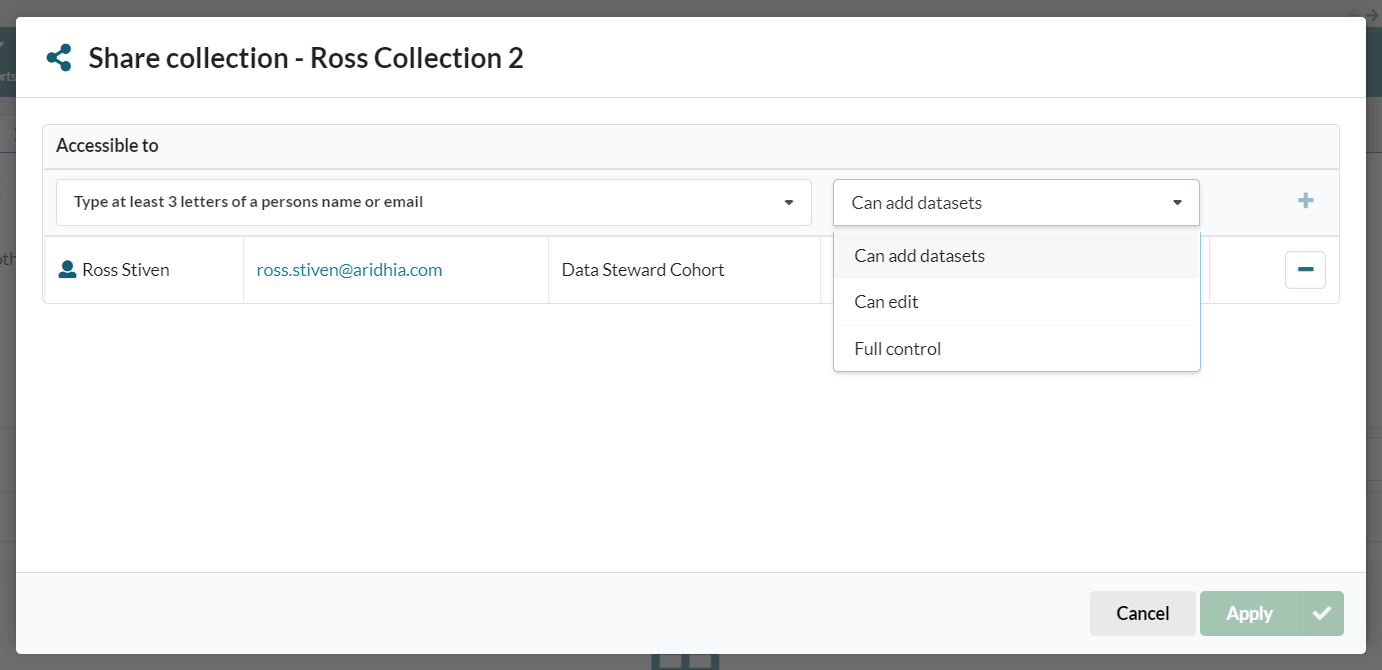Image resolution: width=1382 pixels, height=670 pixels.
Task: Click the caret arrow in person search field
Action: tap(789, 203)
